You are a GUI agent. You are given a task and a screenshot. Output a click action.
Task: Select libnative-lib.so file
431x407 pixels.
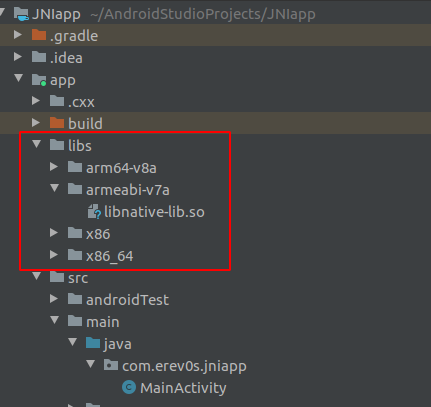tap(146, 212)
